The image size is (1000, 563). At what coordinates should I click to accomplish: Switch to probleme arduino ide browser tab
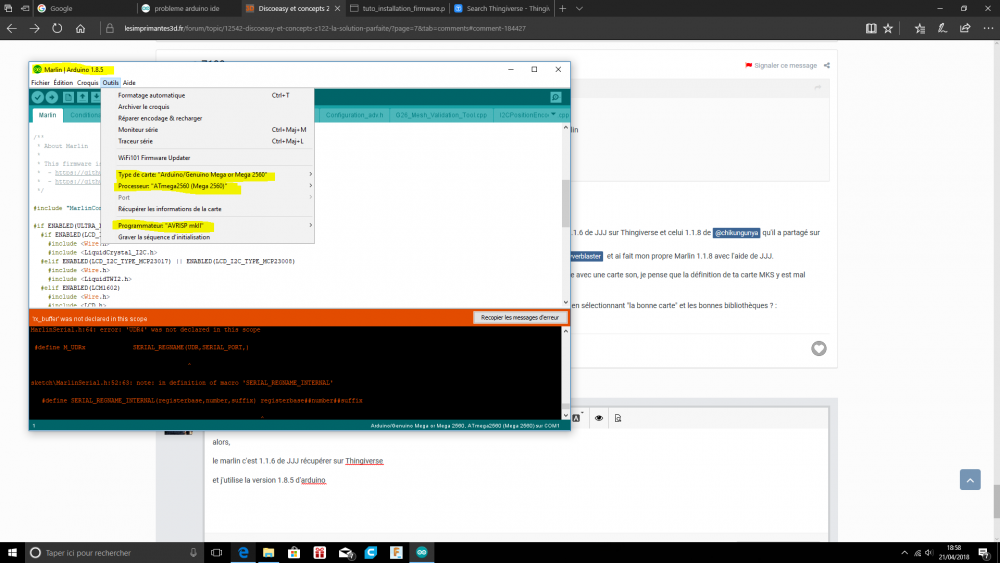click(189, 8)
